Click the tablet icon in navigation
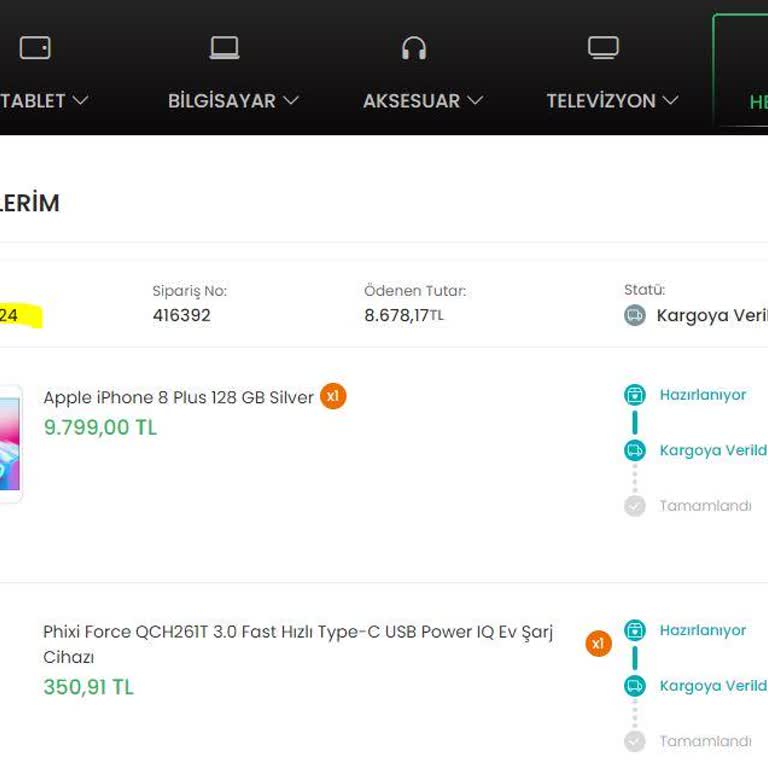Image resolution: width=768 pixels, height=768 pixels. click(x=35, y=48)
